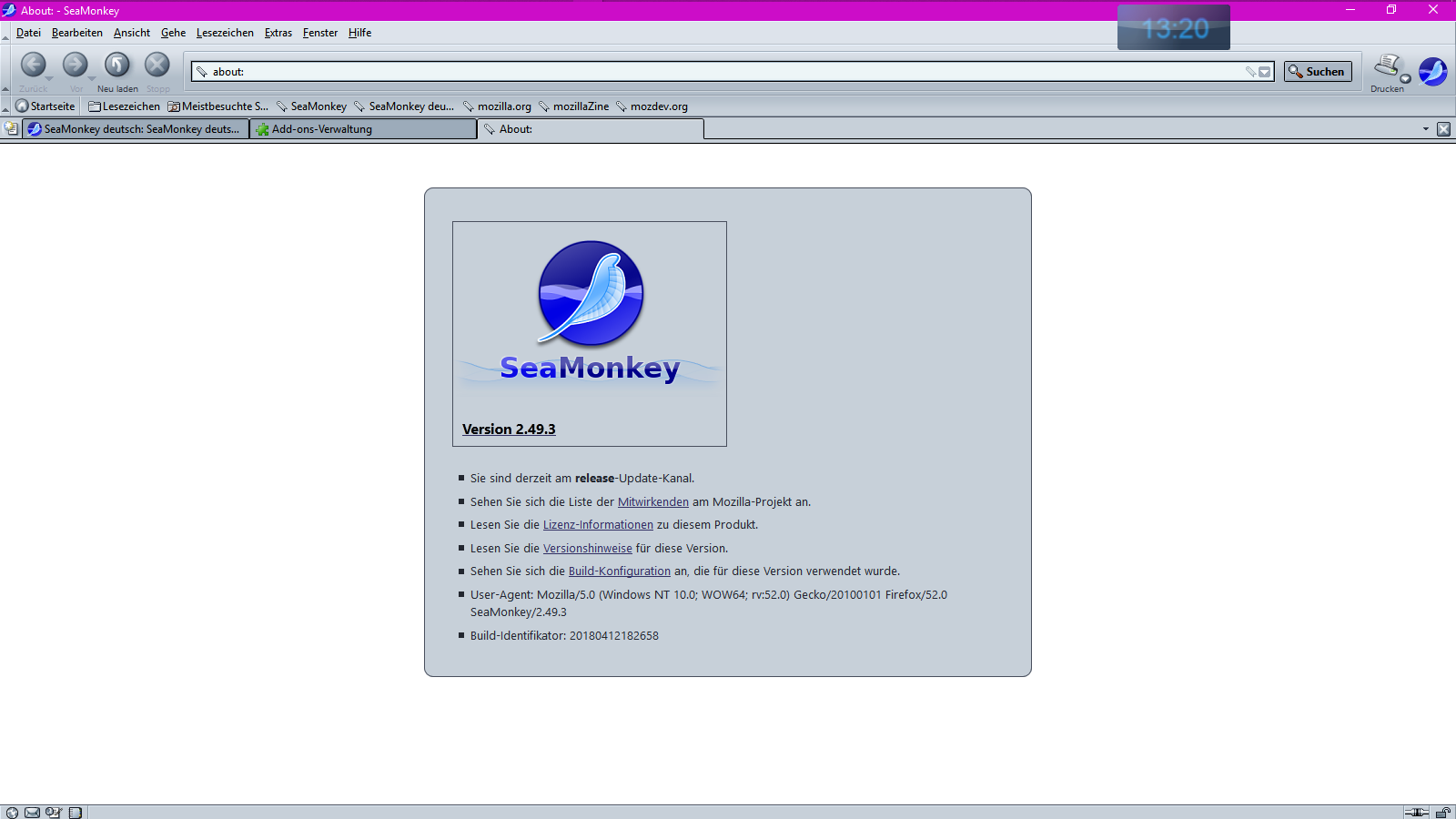Screen dimensions: 1456x819
Task: Open a new tab with tab-bar button
Action: 11,129
